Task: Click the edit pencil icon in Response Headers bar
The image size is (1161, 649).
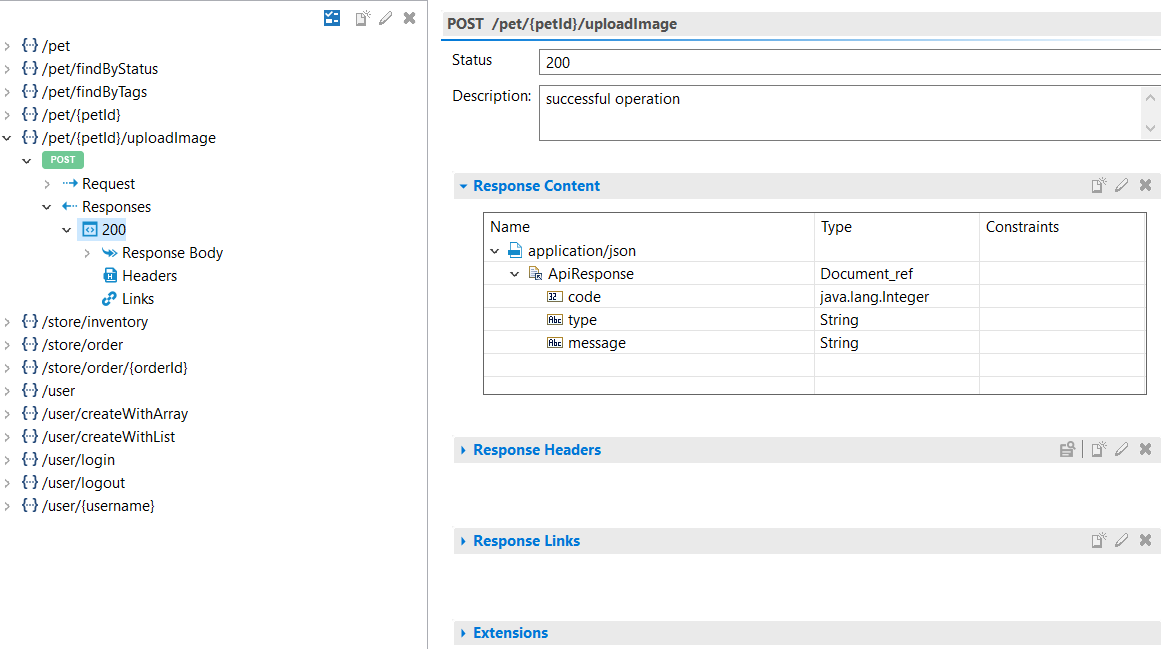Action: [1121, 450]
